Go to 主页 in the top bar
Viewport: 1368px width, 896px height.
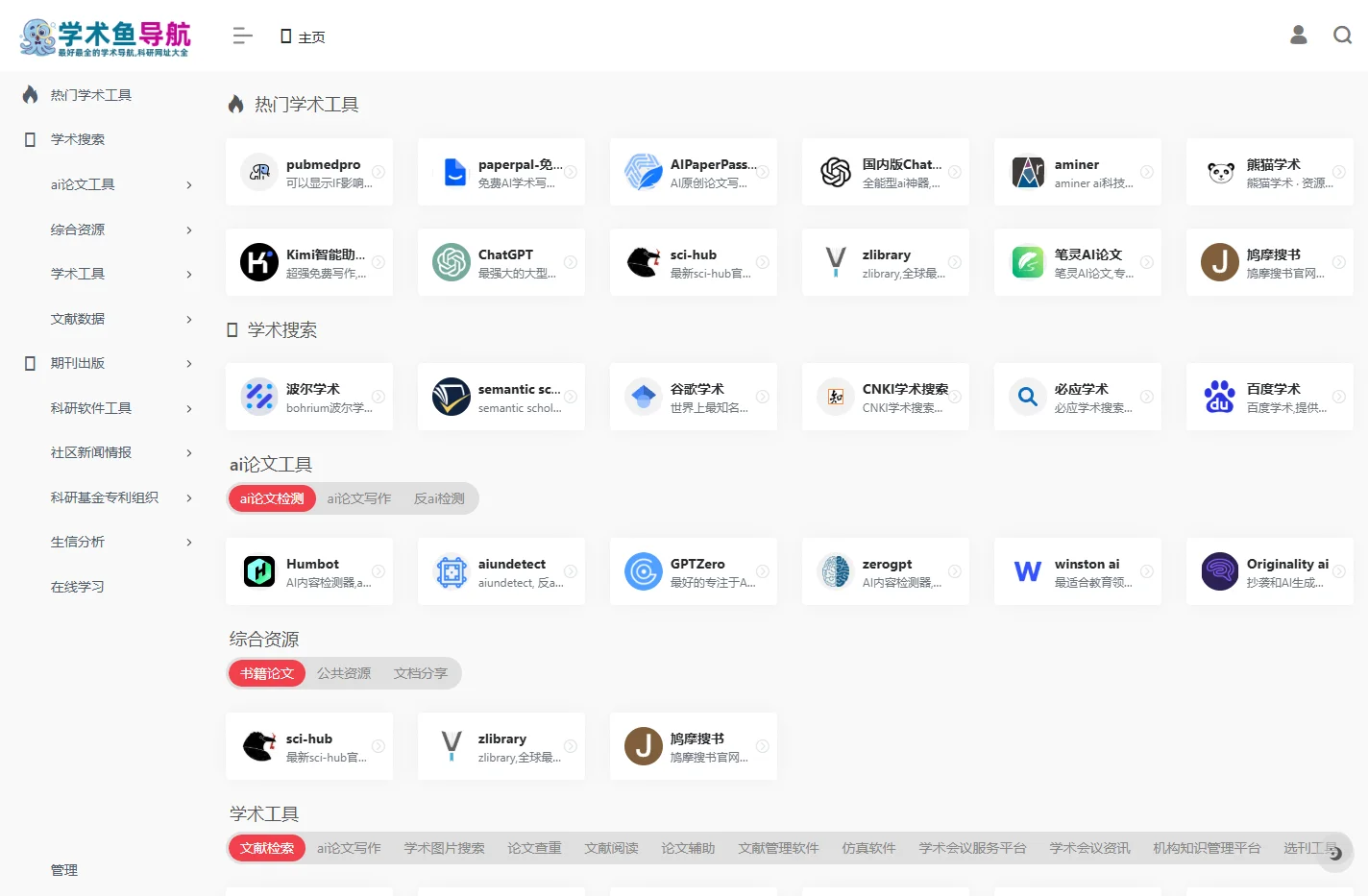[x=303, y=36]
